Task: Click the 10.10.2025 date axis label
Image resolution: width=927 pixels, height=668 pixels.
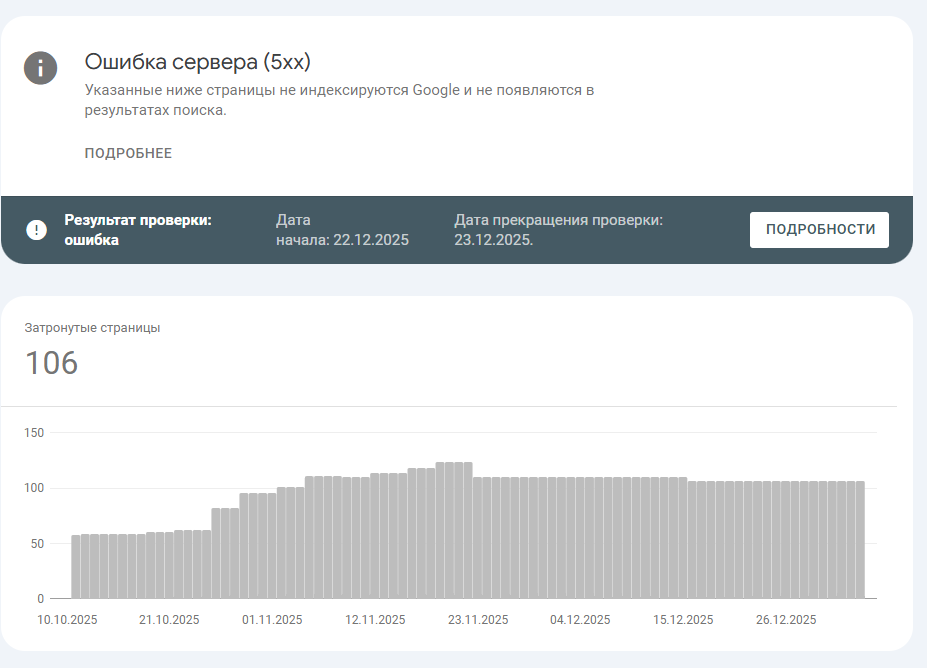Action: click(x=67, y=620)
